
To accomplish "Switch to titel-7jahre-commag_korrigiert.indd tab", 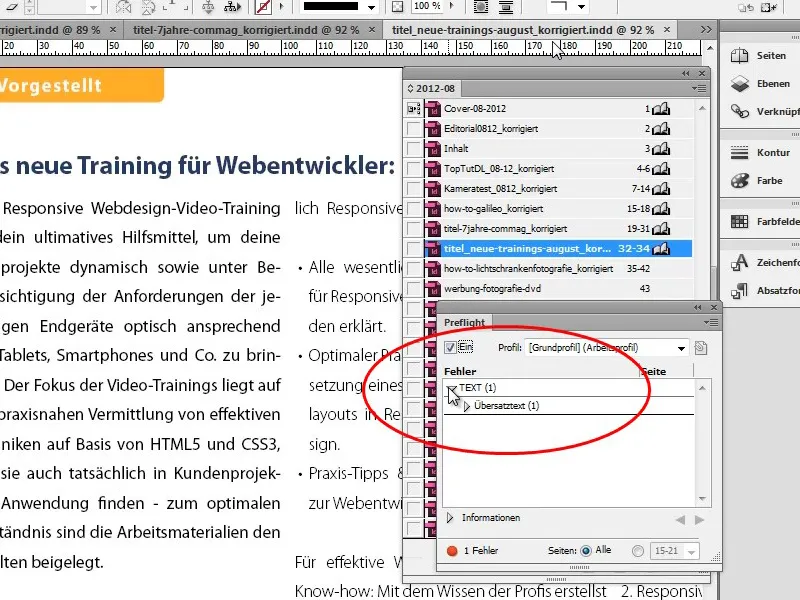I will click(x=245, y=30).
